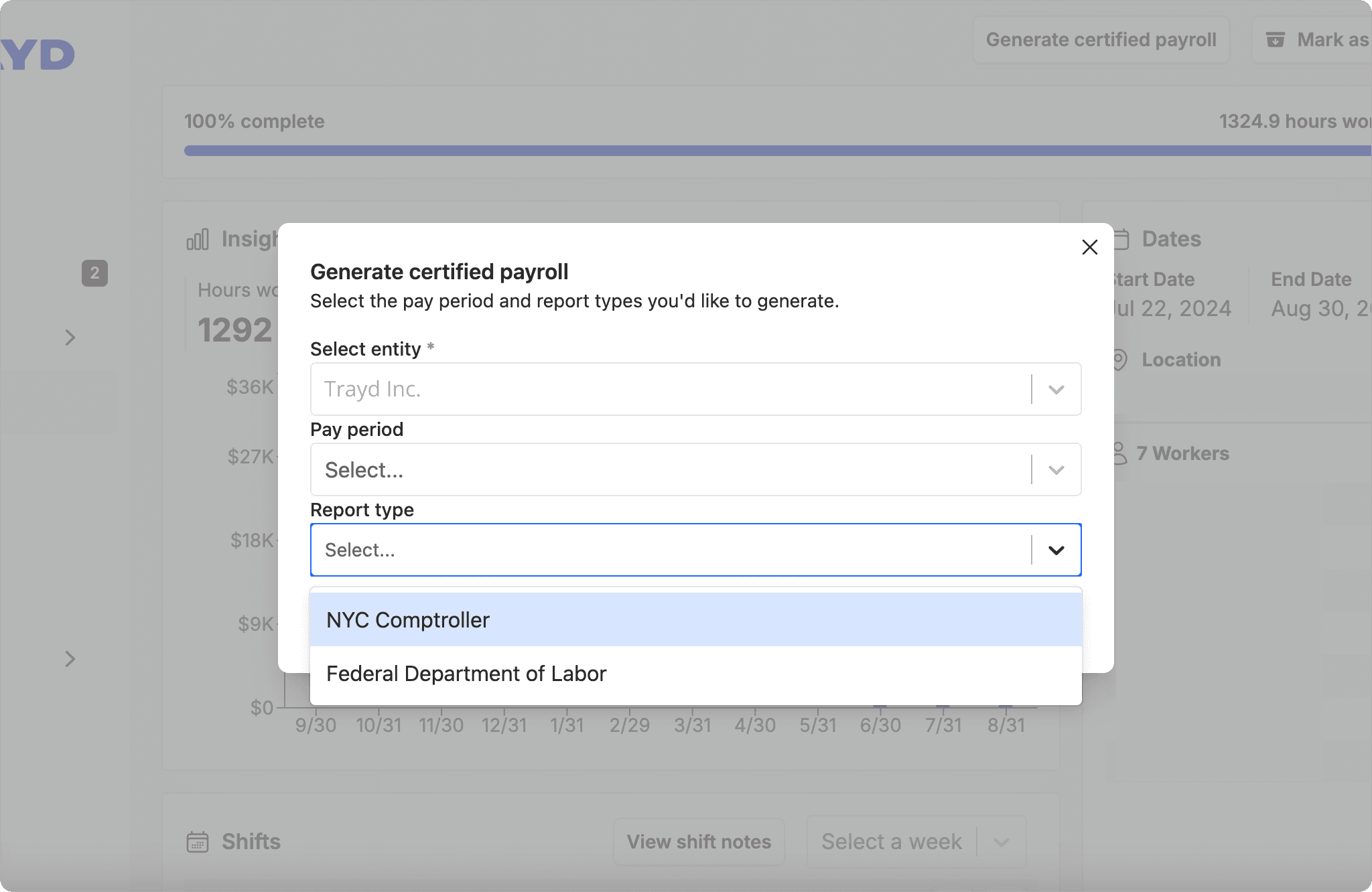Open the Pay period dropdown
This screenshot has height=892, width=1372.
click(670, 469)
